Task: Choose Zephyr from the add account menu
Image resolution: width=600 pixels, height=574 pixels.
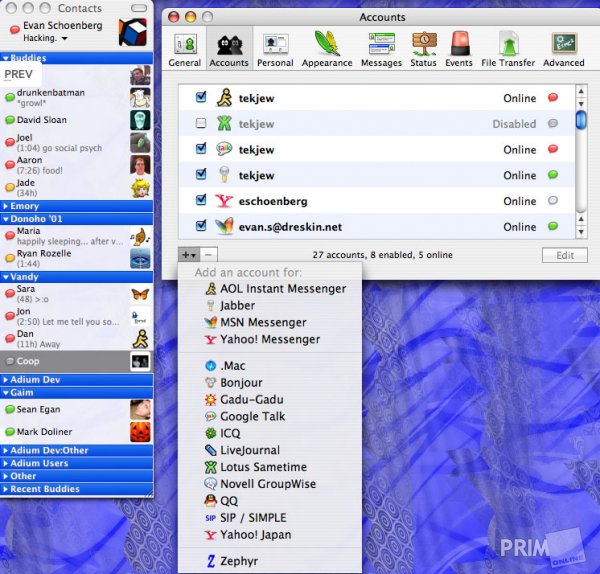Action: point(270,561)
